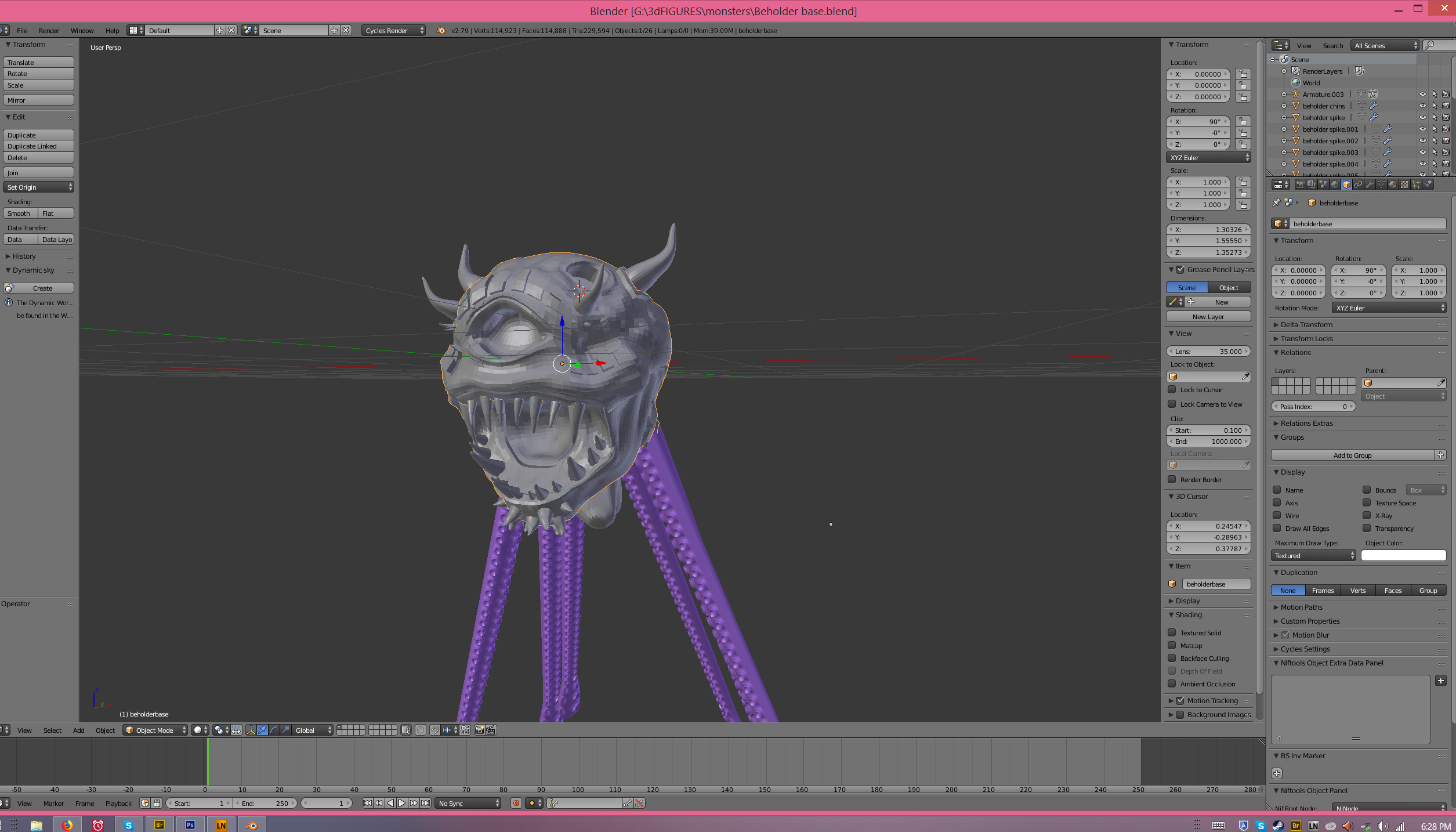Open the Modifiers wrench tab

(1370, 185)
